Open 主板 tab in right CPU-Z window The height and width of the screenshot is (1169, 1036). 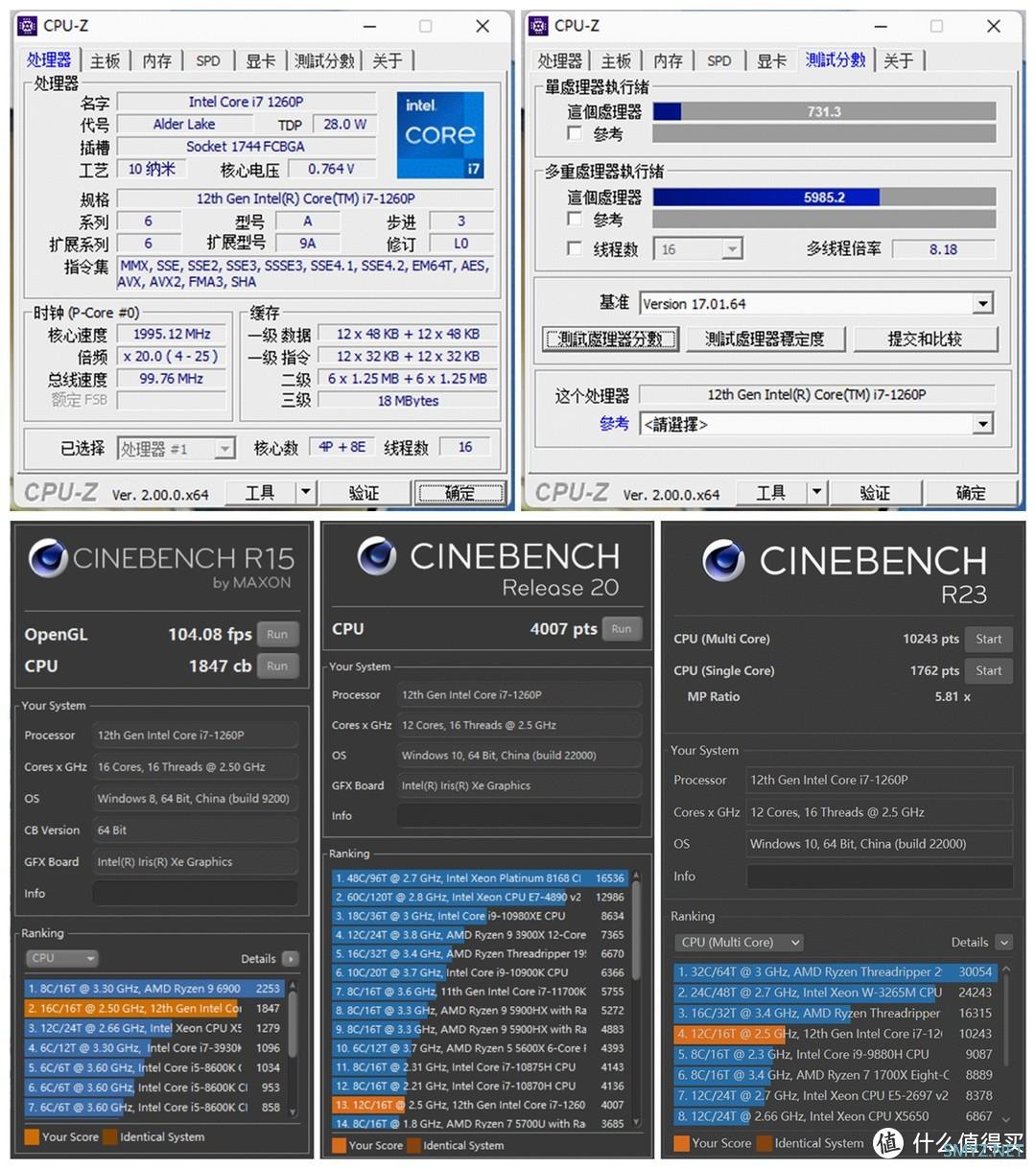[616, 60]
